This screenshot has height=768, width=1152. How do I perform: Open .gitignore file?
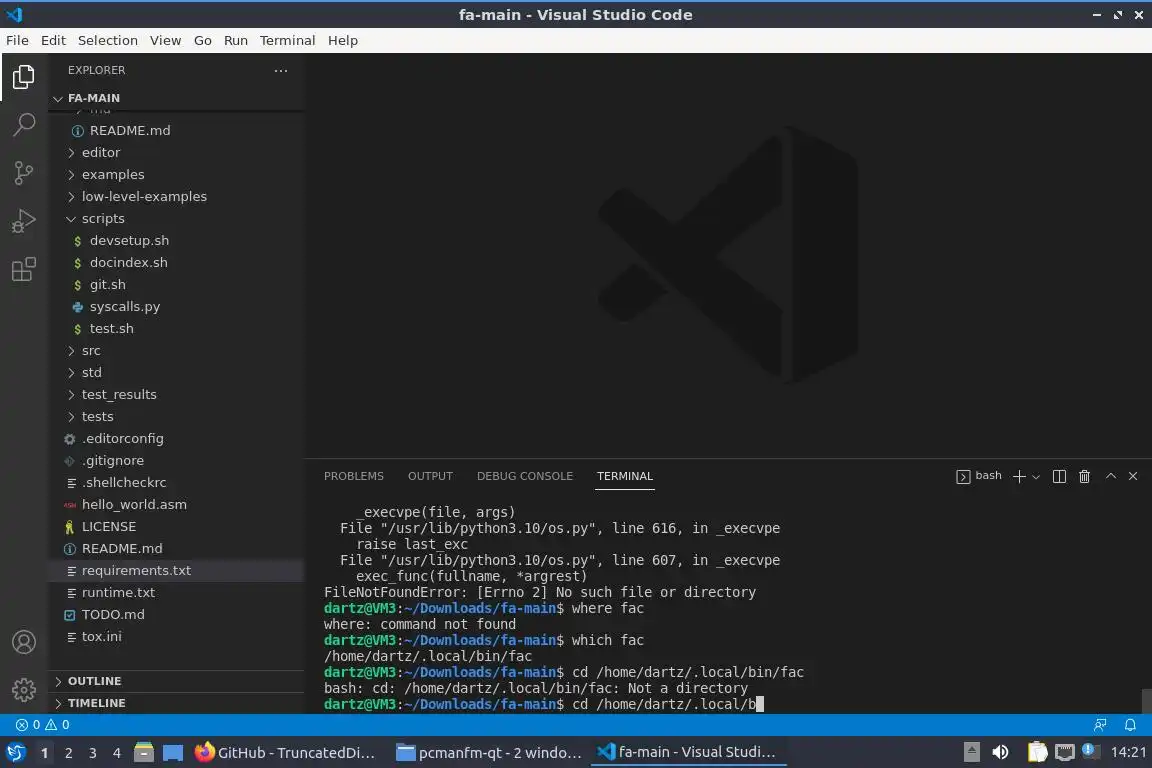tap(176, 461)
